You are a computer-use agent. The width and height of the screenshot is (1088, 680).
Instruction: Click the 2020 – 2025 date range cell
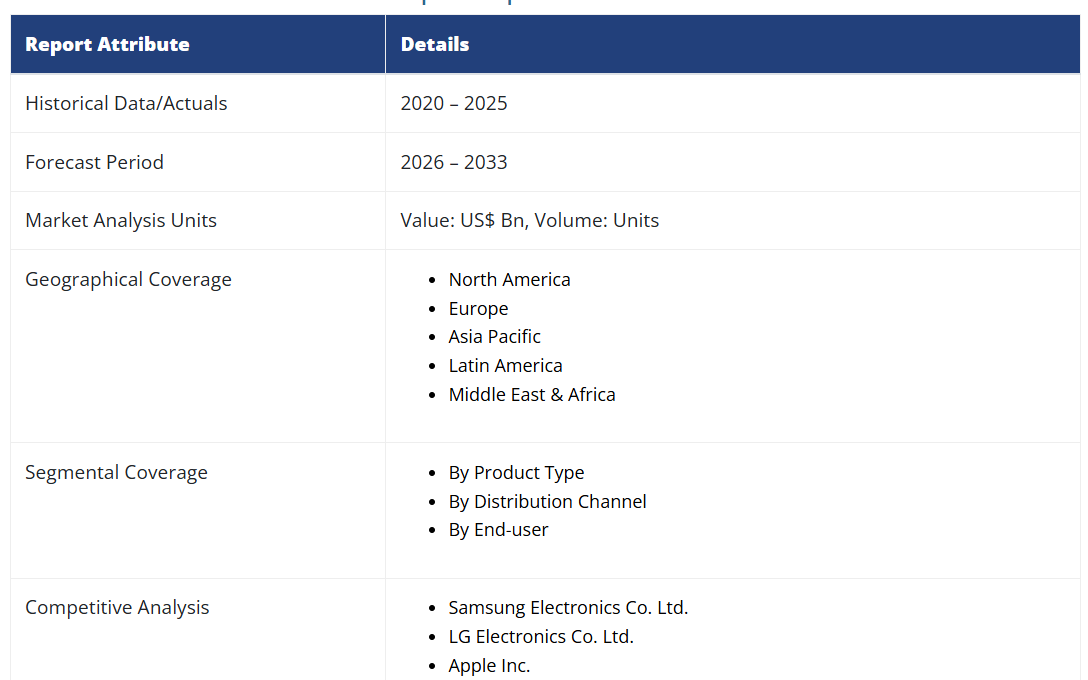[453, 103]
